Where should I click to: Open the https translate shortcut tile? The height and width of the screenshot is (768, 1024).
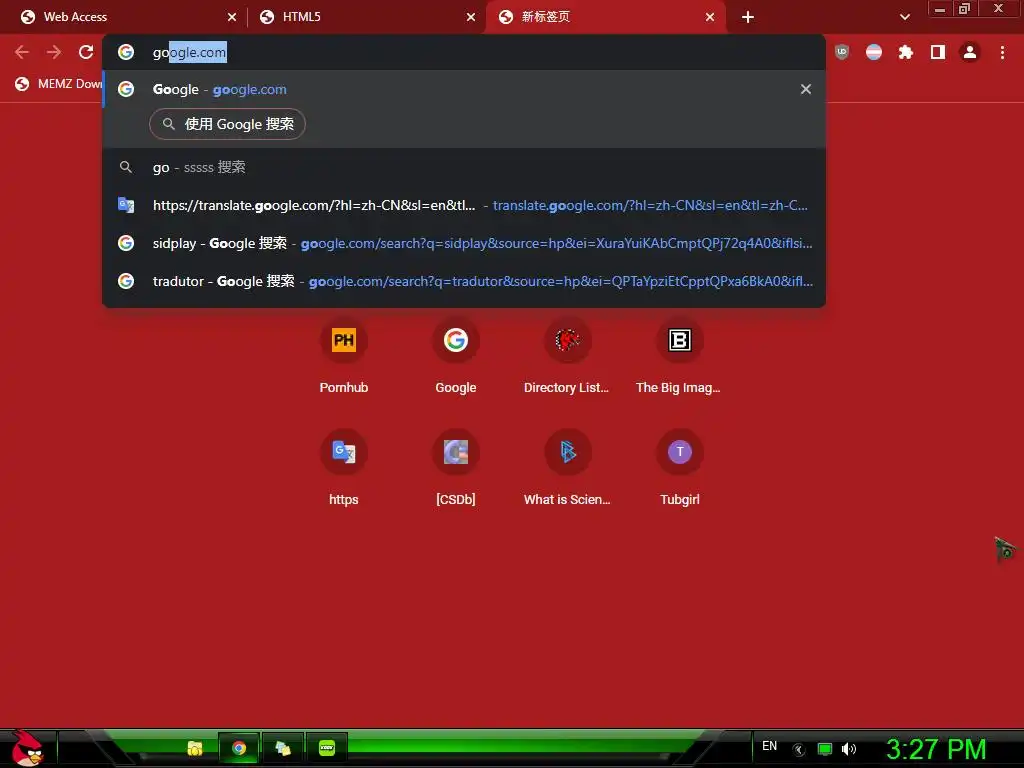[x=344, y=469]
